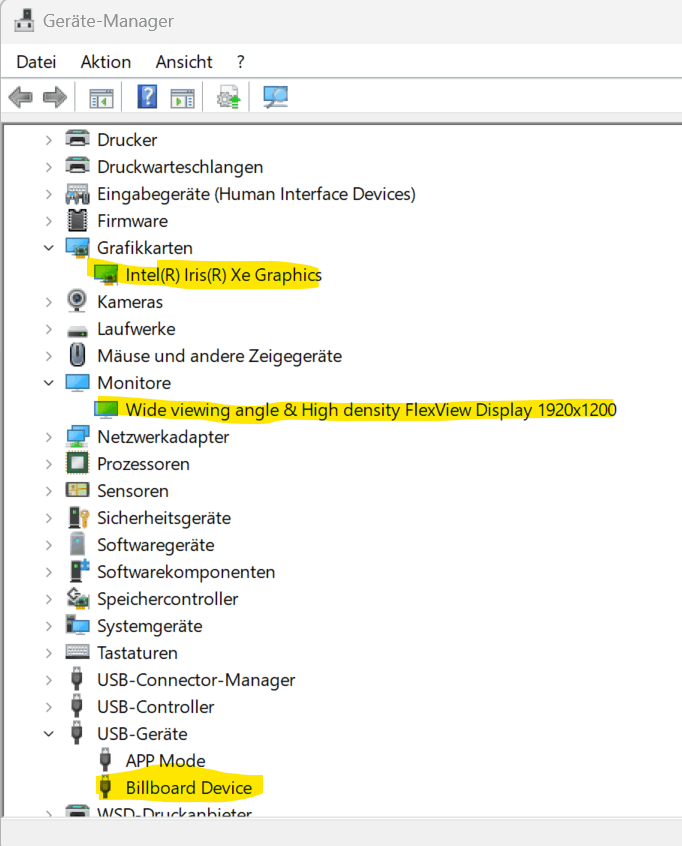The height and width of the screenshot is (846, 682).
Task: Click the Systemgeräte folder-monitor icon
Action: coord(77,625)
